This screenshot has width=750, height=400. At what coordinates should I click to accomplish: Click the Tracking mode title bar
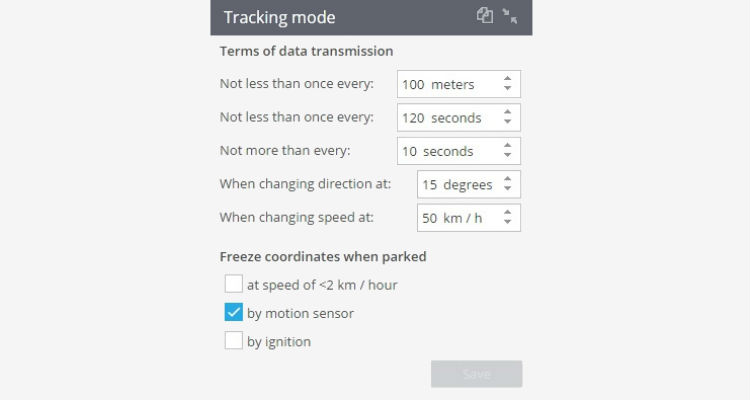371,17
